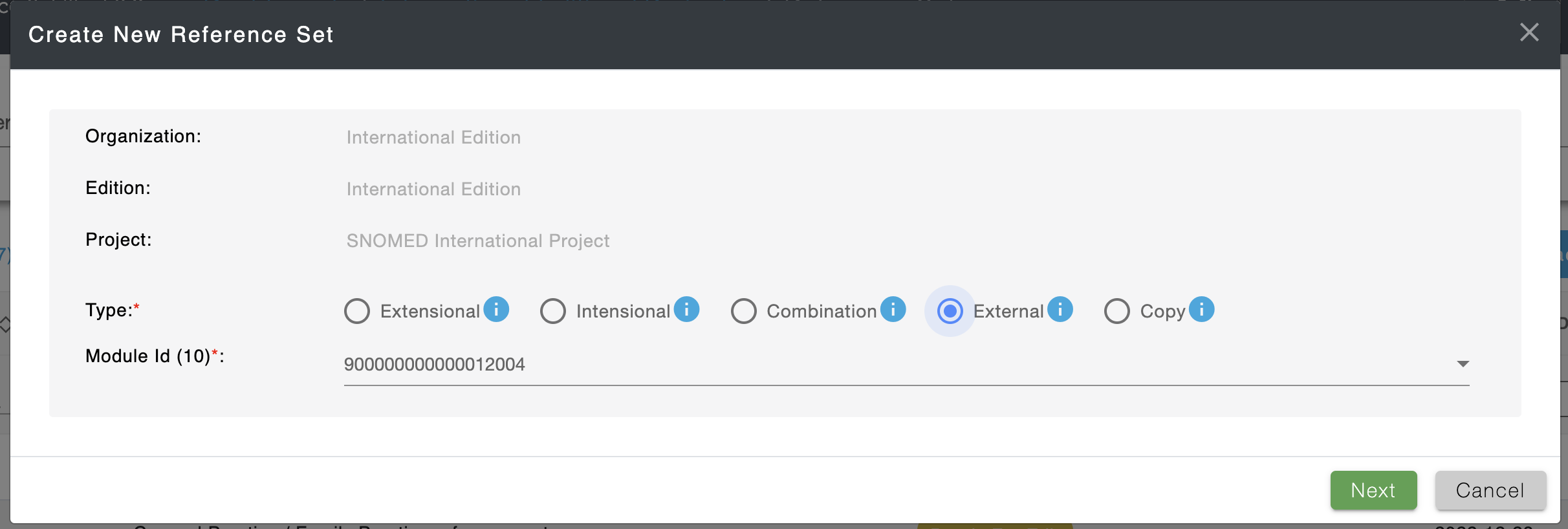This screenshot has height=529, width=1568.
Task: Cancel the reference set creation
Action: 1490,490
